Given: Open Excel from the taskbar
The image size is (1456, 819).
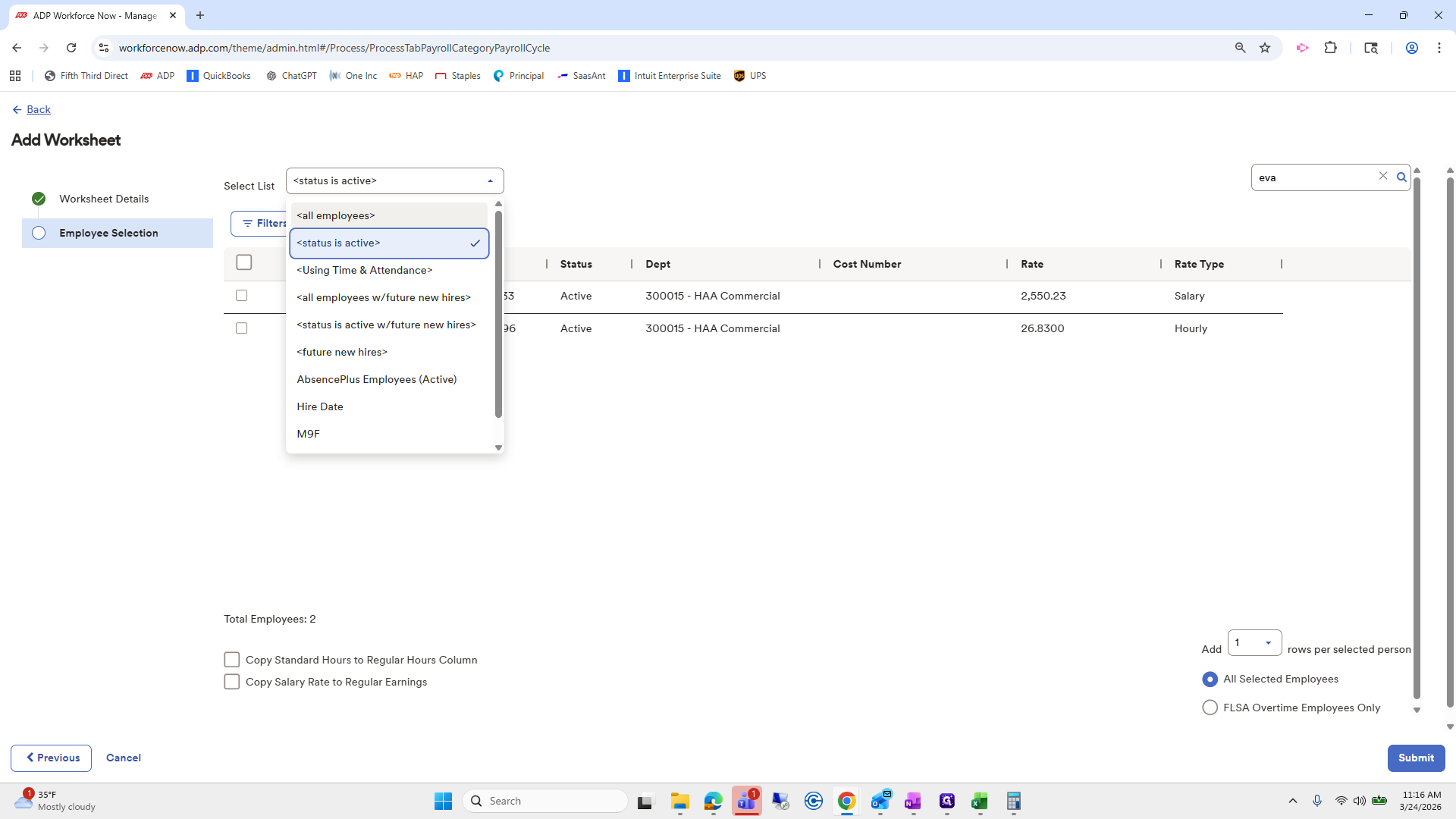Looking at the screenshot, I should [980, 802].
